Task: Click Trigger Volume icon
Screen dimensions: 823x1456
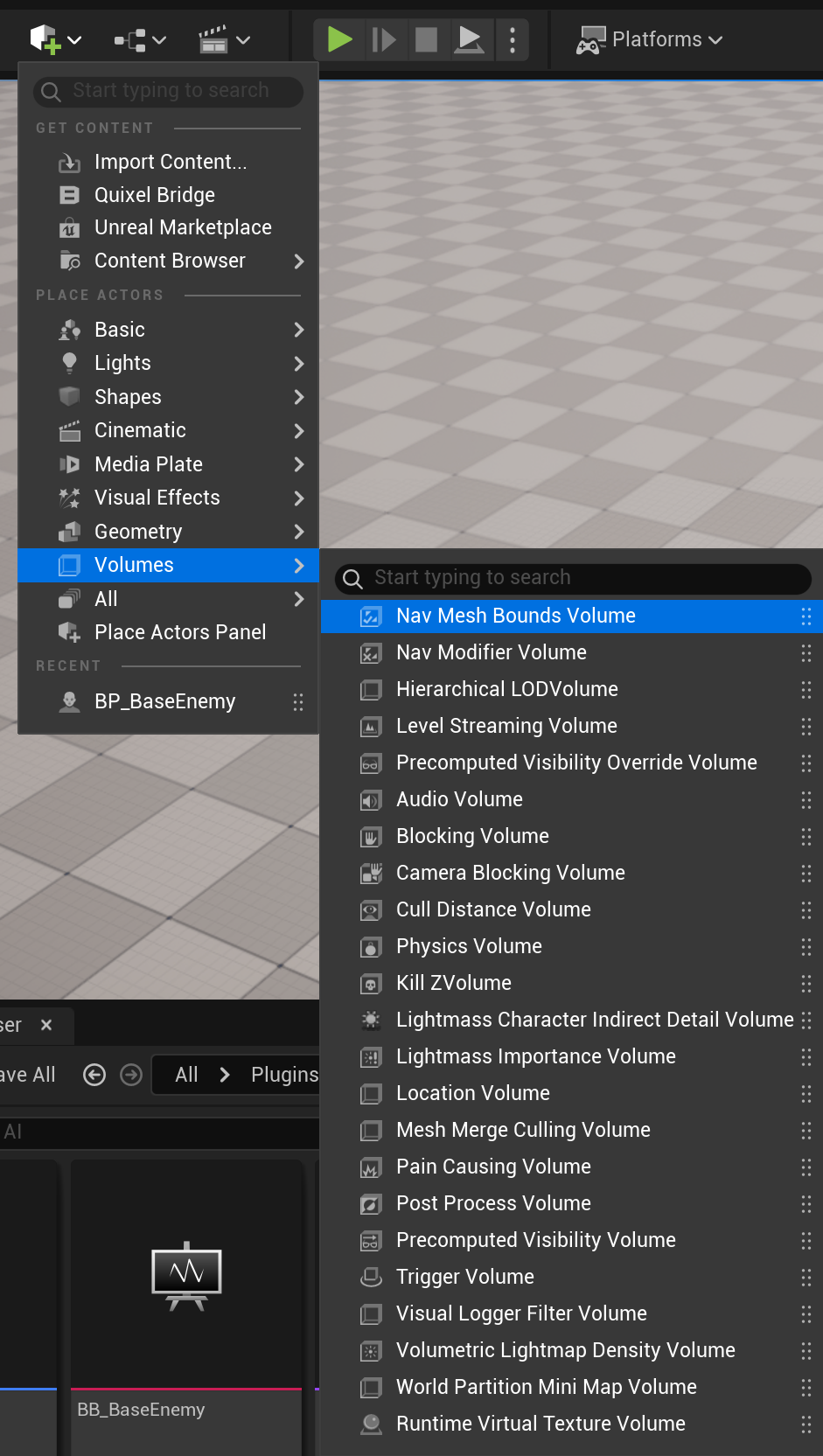Action: click(371, 1278)
